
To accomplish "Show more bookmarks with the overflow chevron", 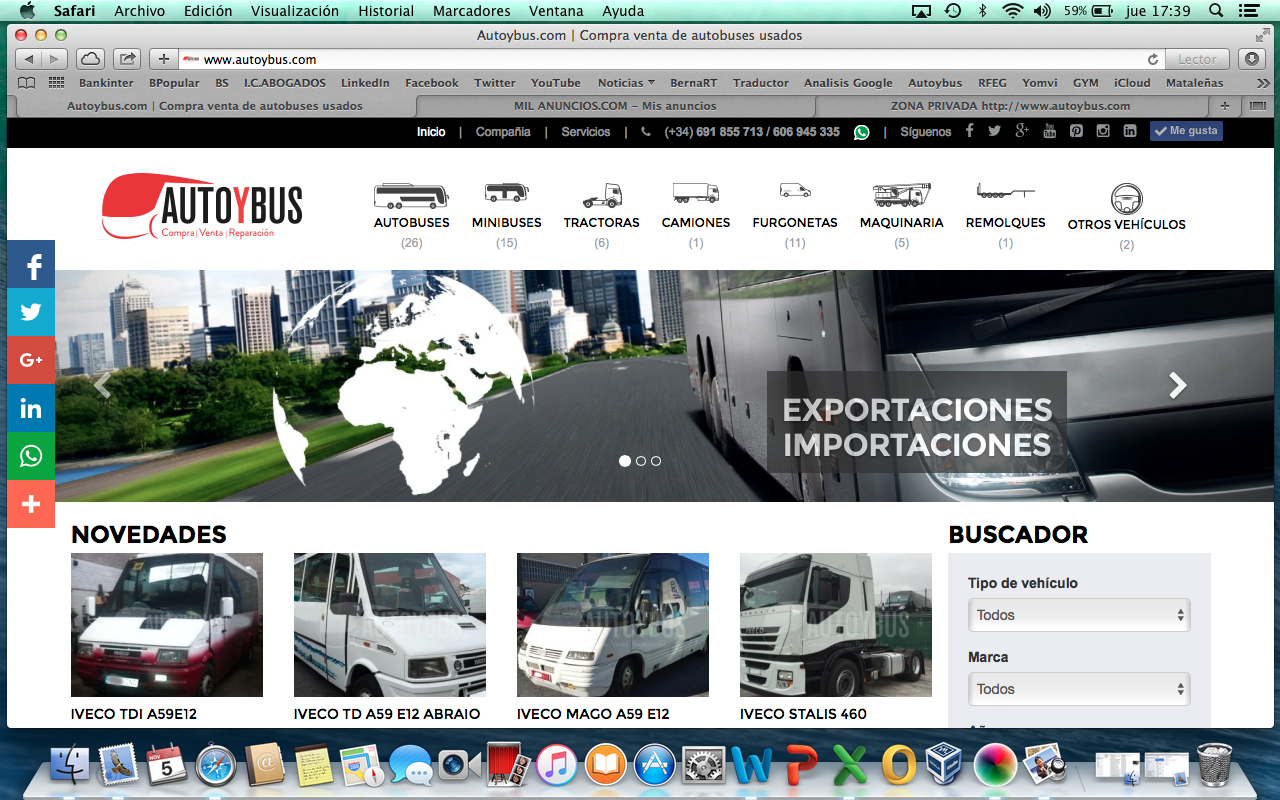I will [1263, 83].
